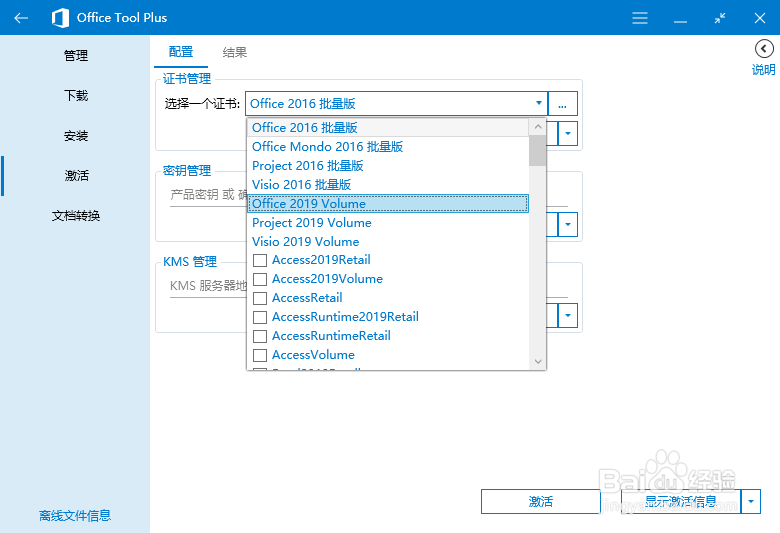The image size is (780, 533).
Task: Open the 文档转换 sidebar page
Action: (76, 215)
